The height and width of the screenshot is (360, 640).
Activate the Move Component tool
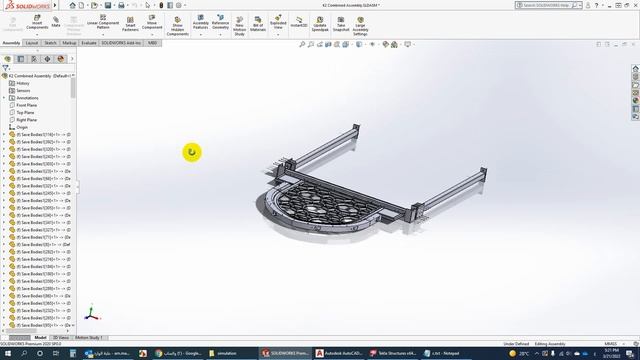click(152, 22)
